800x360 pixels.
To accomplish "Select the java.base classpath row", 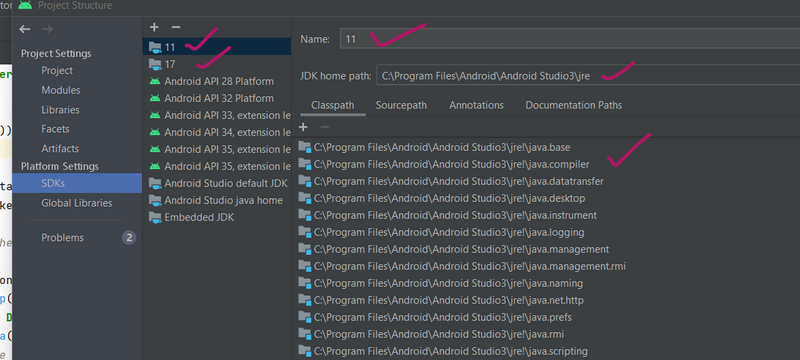I will (547, 147).
